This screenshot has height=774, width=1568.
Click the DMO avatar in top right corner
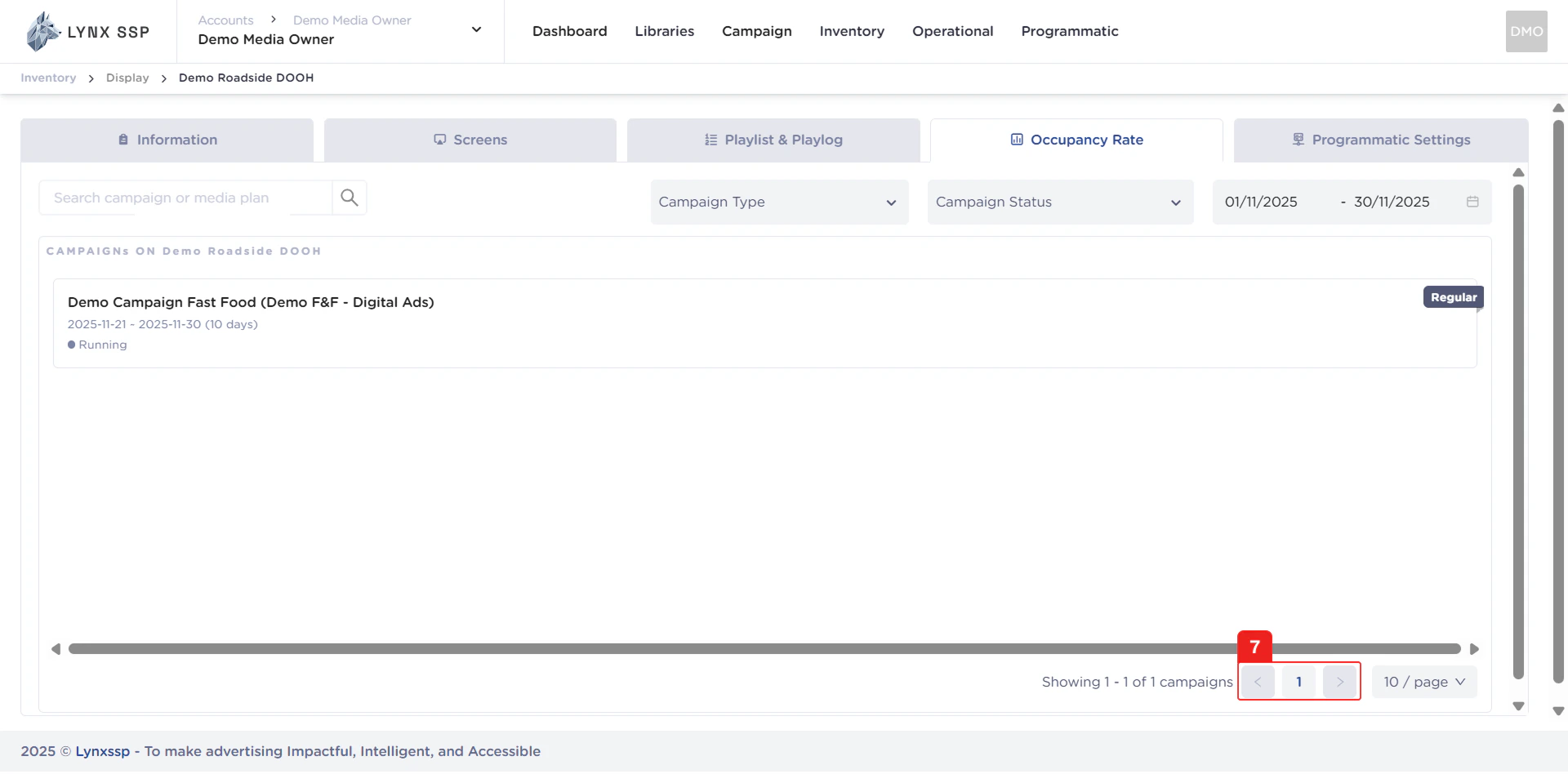(x=1526, y=31)
